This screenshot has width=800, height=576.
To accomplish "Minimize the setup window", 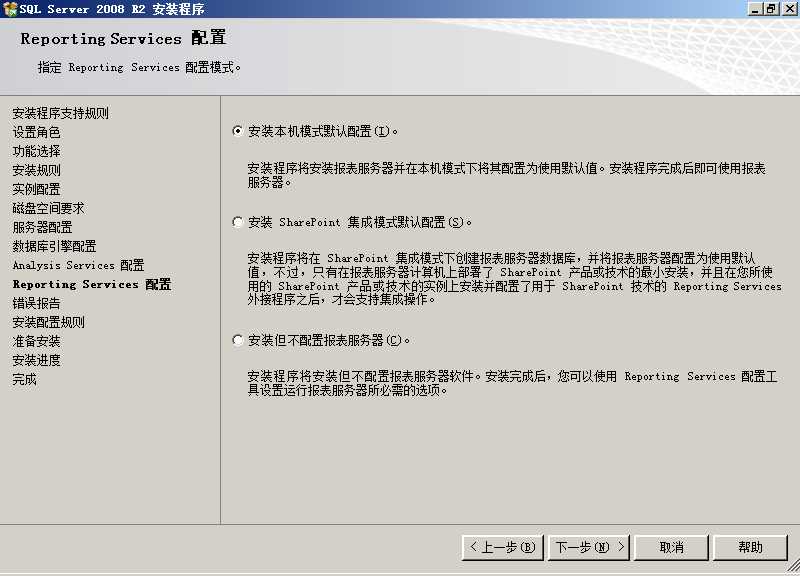I will 755,9.
